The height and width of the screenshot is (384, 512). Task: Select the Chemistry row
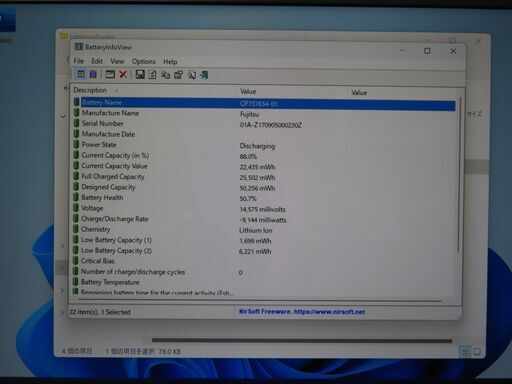point(264,230)
